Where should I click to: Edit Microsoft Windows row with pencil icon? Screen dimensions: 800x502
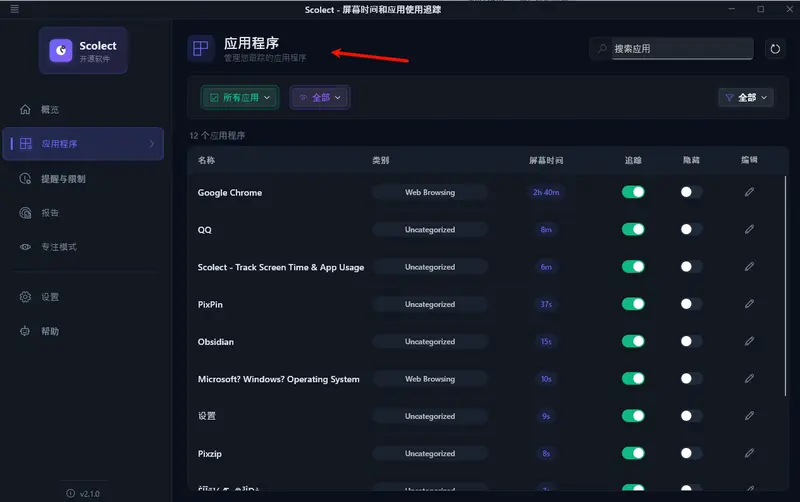749,378
